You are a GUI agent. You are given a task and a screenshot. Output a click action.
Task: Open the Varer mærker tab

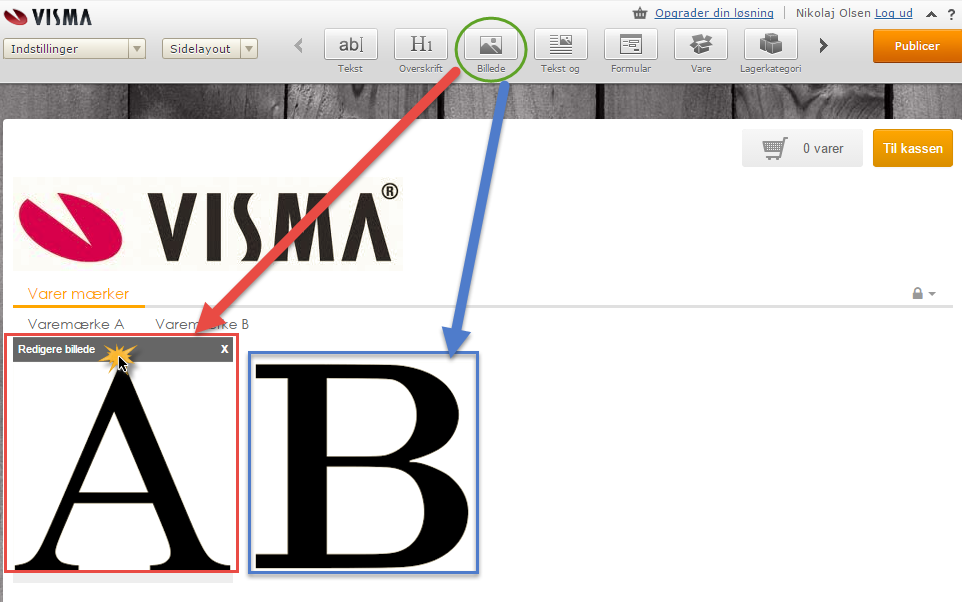tap(79, 294)
